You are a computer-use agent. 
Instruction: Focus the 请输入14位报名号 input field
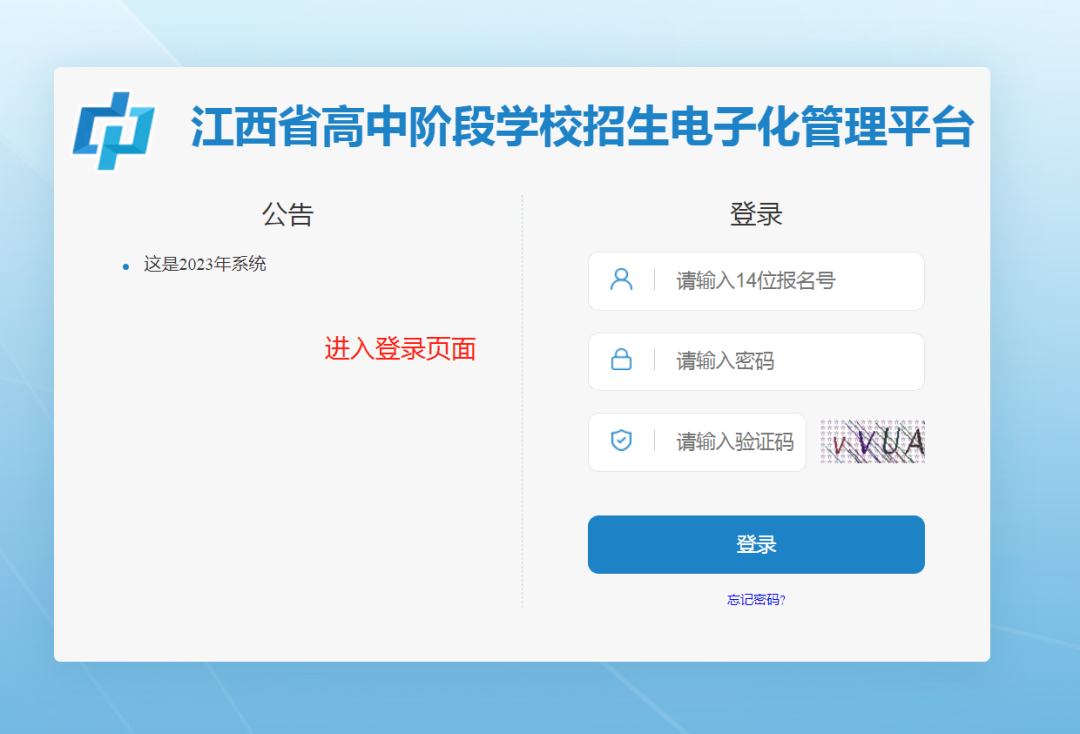pyautogui.click(x=790, y=281)
